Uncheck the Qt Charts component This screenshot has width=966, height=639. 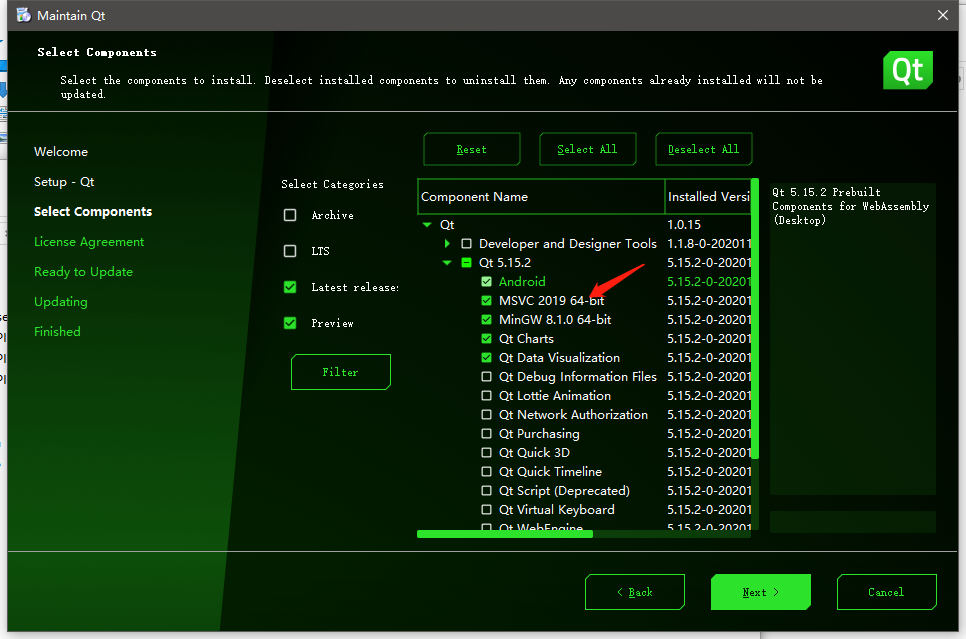point(487,339)
